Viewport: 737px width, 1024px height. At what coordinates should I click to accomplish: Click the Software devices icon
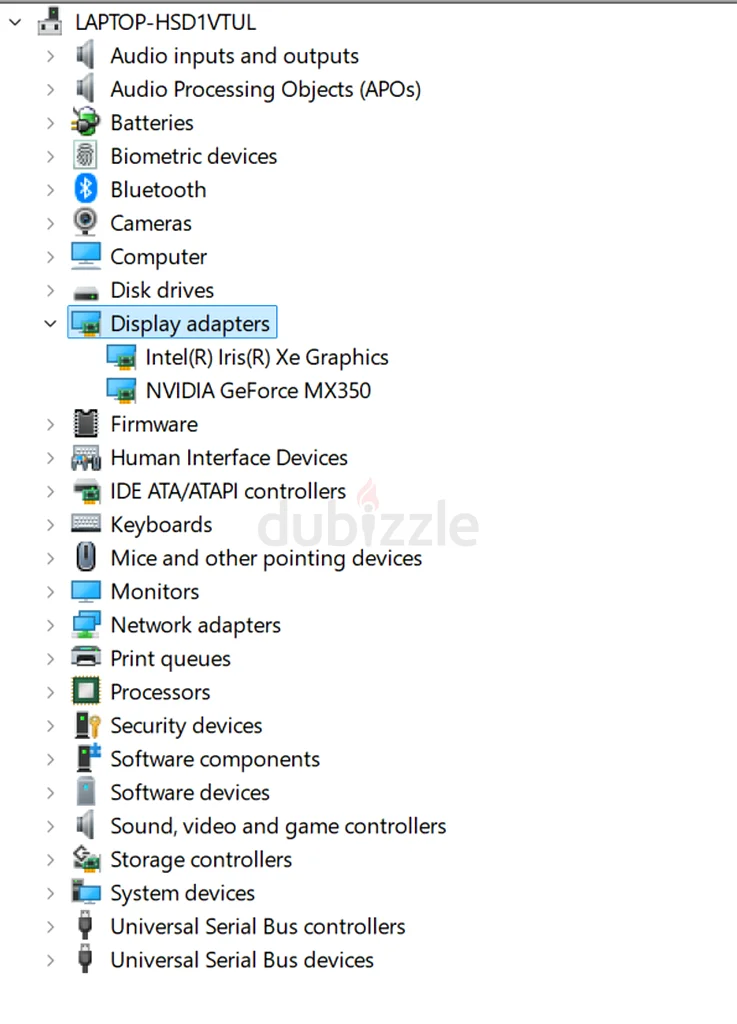[86, 792]
